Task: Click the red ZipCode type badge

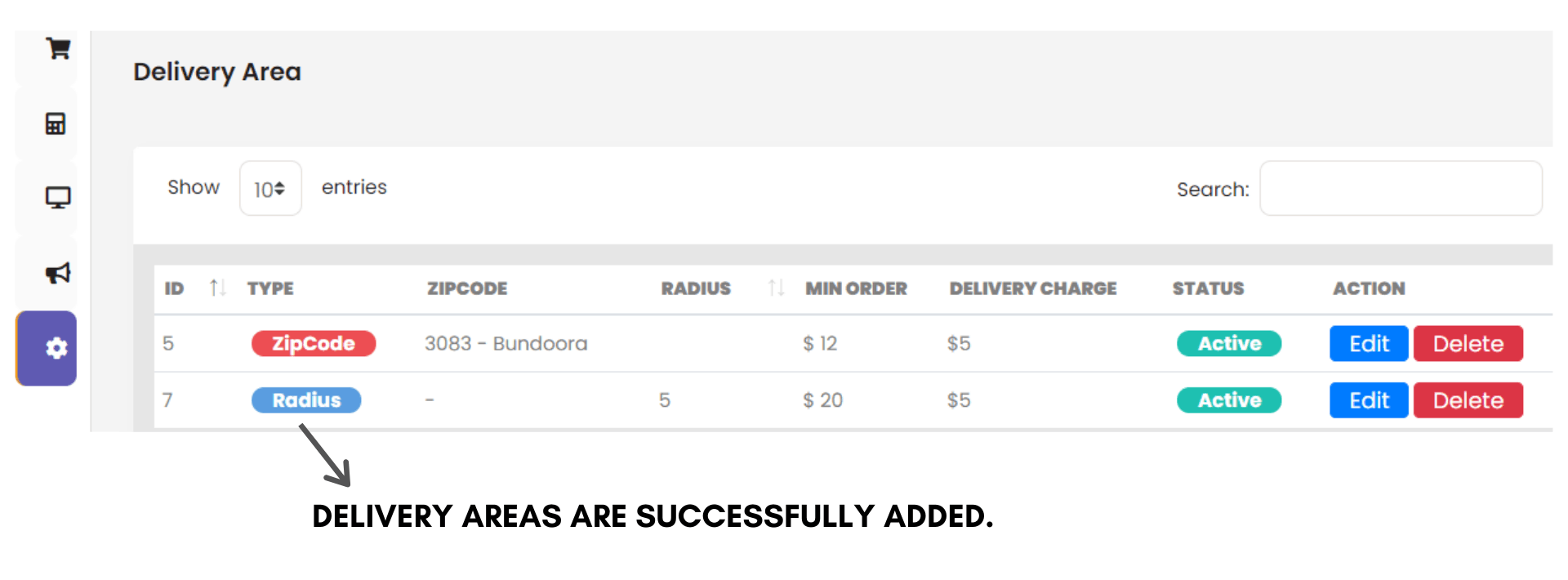Action: coord(313,344)
